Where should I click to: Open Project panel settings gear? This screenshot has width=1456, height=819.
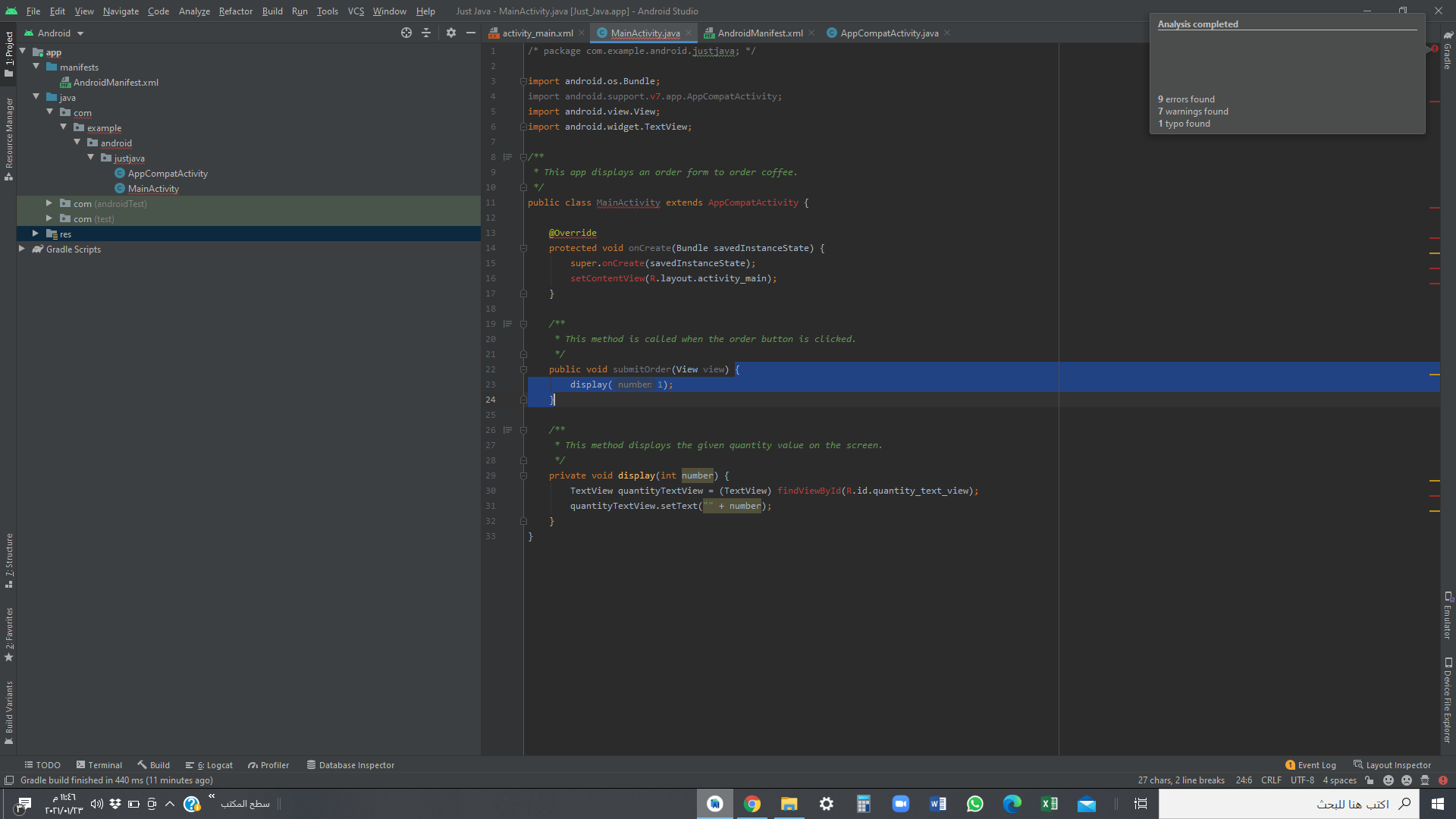point(451,33)
